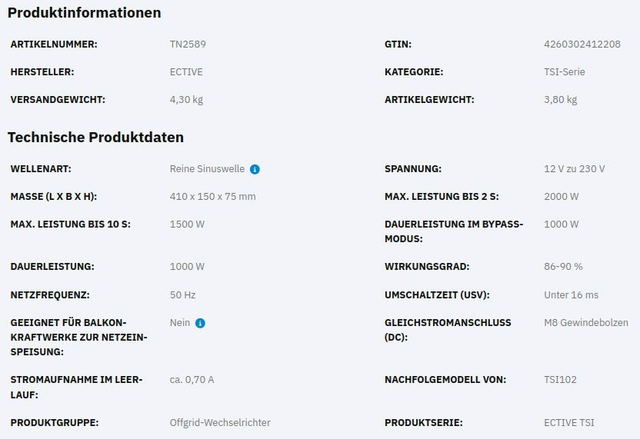Viewport: 640px width, 439px height.
Task: Click the Produktinformationen heading
Action: click(85, 13)
